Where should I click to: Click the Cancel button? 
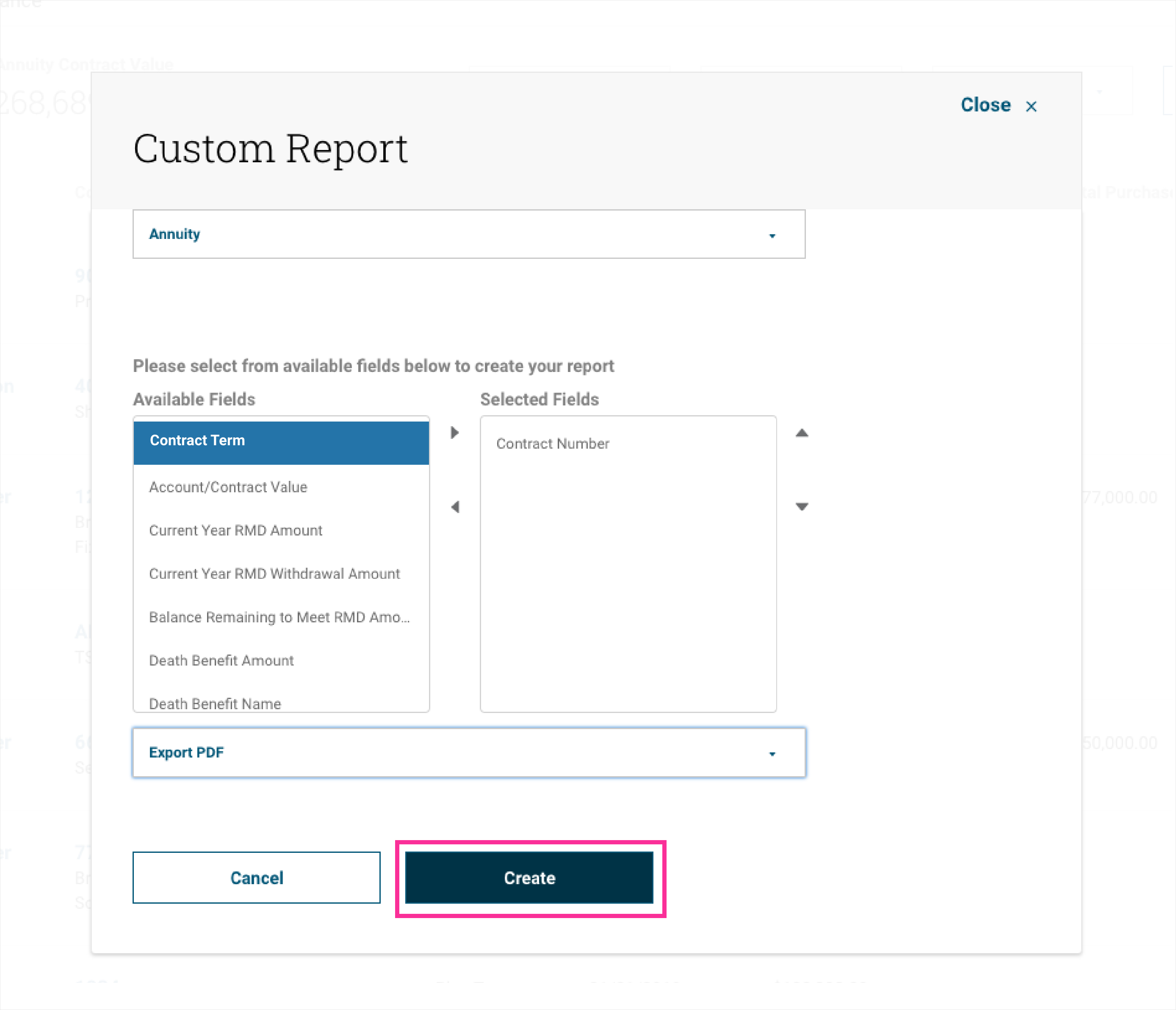click(257, 877)
